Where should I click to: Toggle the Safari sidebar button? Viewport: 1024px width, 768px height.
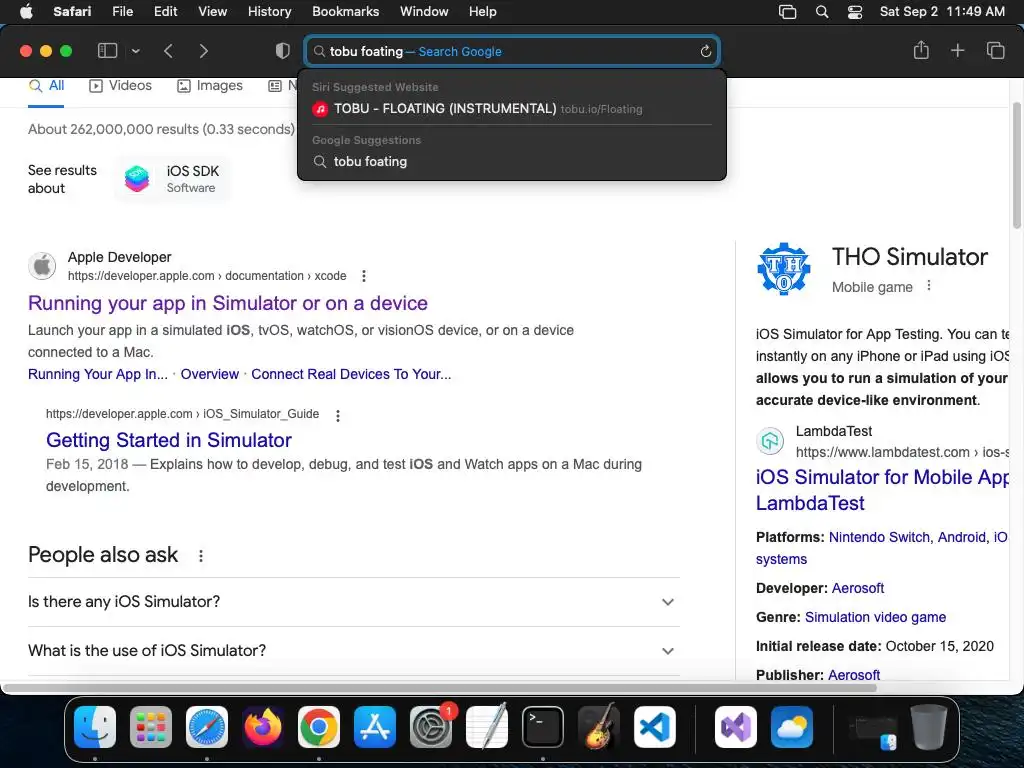pos(107,51)
